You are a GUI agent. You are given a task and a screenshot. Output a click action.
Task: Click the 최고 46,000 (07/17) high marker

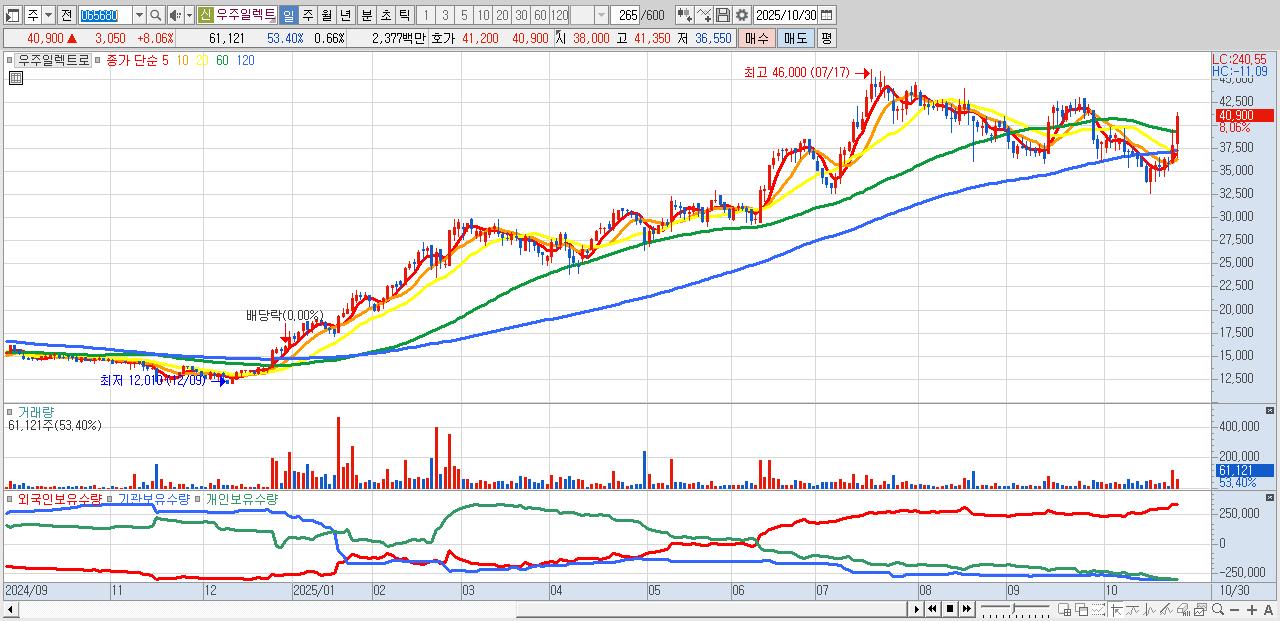click(x=796, y=73)
